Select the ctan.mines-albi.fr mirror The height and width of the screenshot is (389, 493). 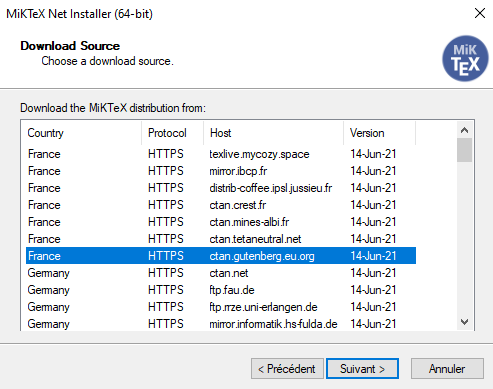pyautogui.click(x=221, y=222)
